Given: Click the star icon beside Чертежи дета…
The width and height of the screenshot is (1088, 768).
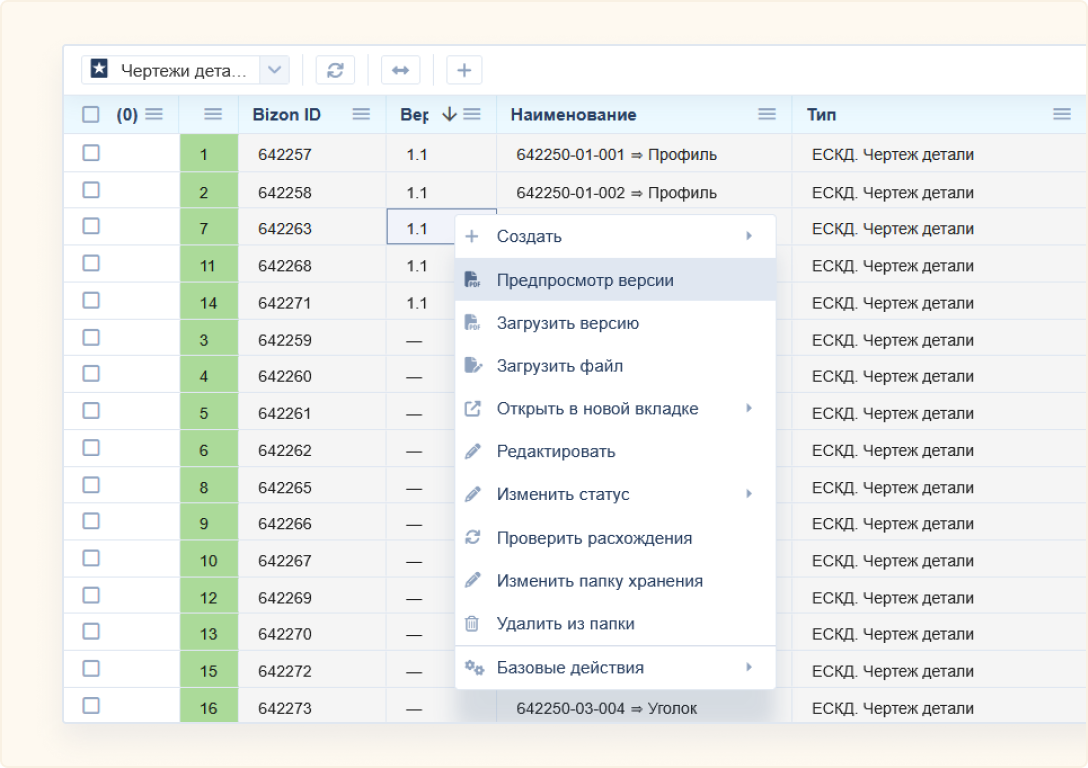Looking at the screenshot, I should click(x=99, y=69).
